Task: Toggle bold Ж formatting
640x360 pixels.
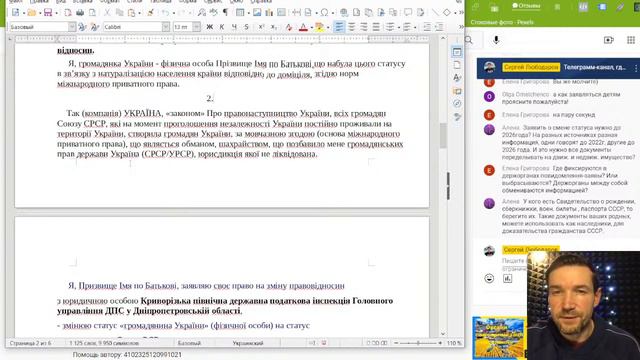Action: pos(209,27)
